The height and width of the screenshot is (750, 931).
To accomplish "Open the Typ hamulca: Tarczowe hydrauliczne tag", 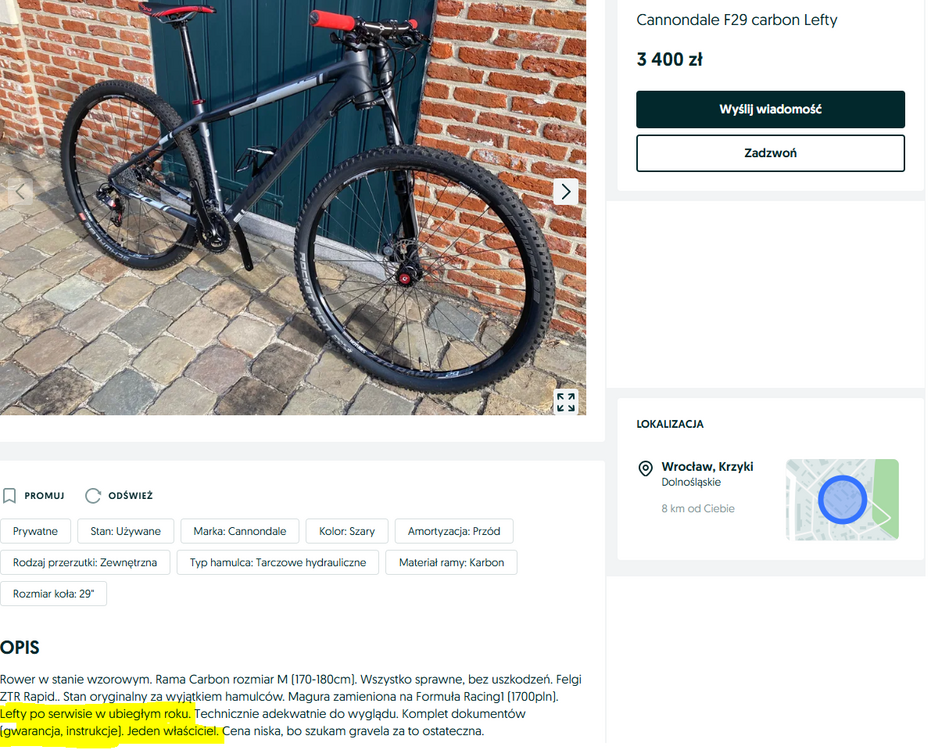I will coord(277,562).
